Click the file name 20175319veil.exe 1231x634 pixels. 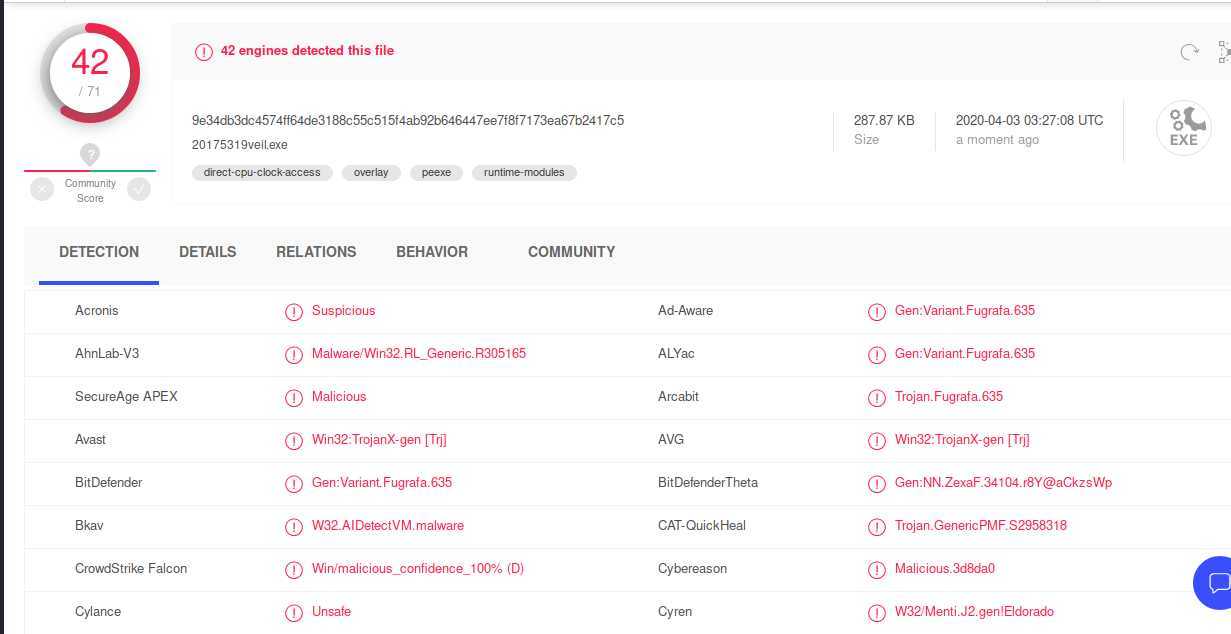pos(239,145)
